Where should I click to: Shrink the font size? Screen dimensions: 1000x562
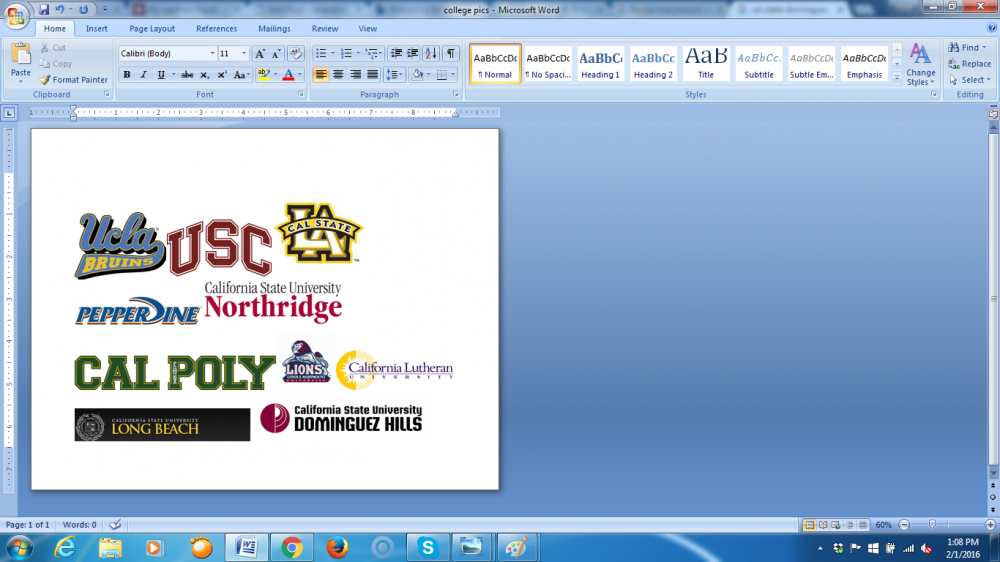pos(276,54)
